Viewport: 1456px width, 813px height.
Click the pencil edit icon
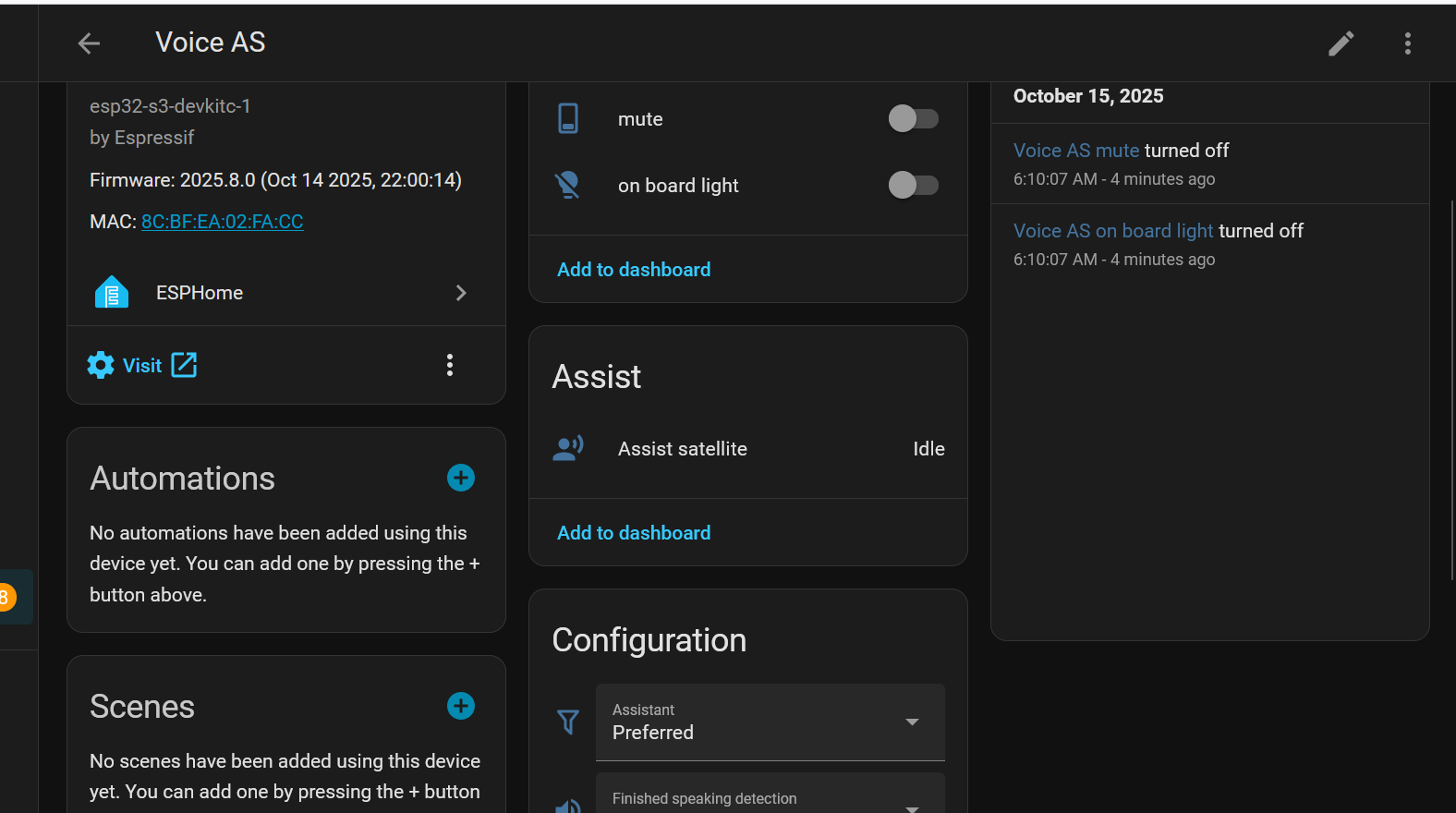coord(1341,43)
